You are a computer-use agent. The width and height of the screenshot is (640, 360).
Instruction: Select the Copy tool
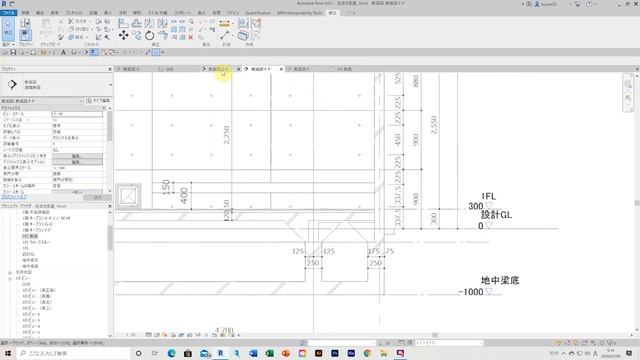pos(136,36)
